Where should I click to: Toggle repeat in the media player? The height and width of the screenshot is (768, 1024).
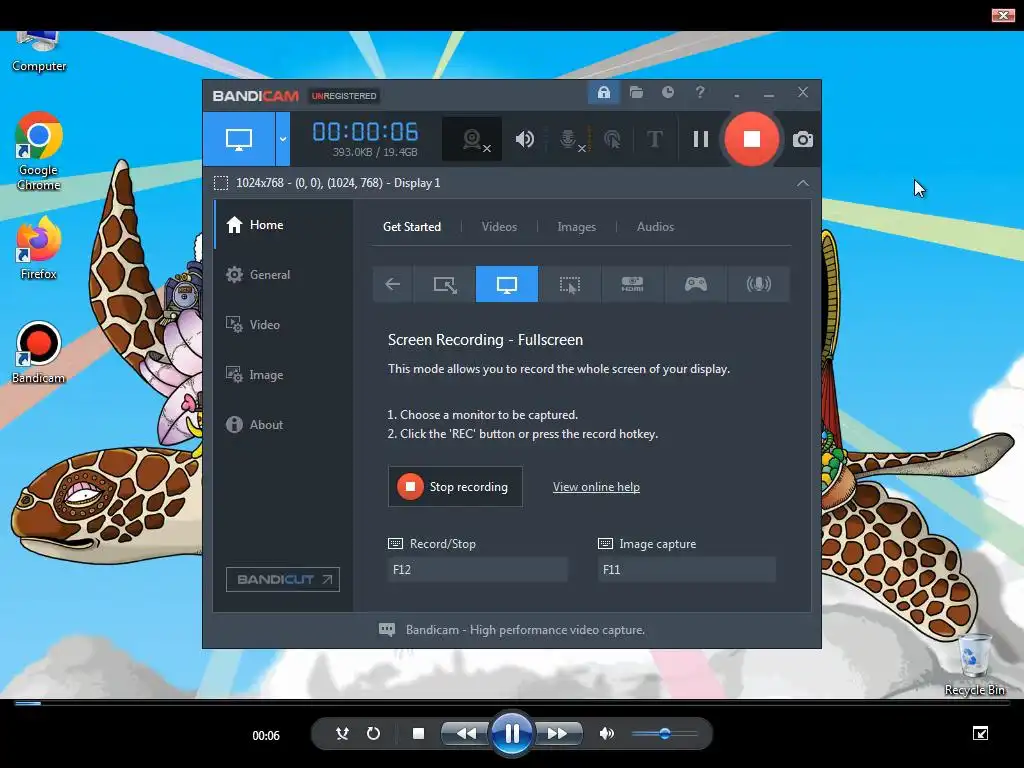[x=373, y=733]
